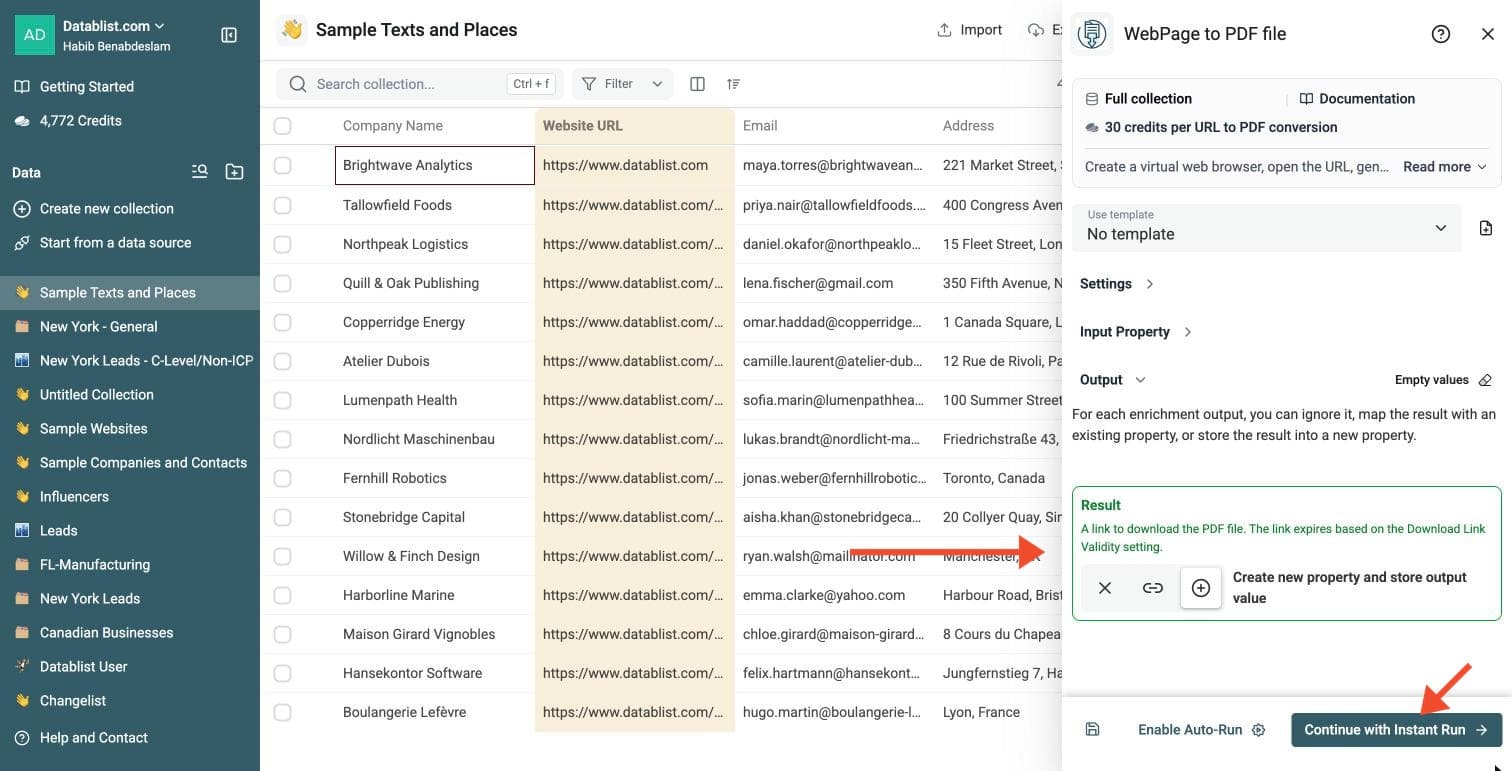Expand the Settings section

pos(1117,284)
